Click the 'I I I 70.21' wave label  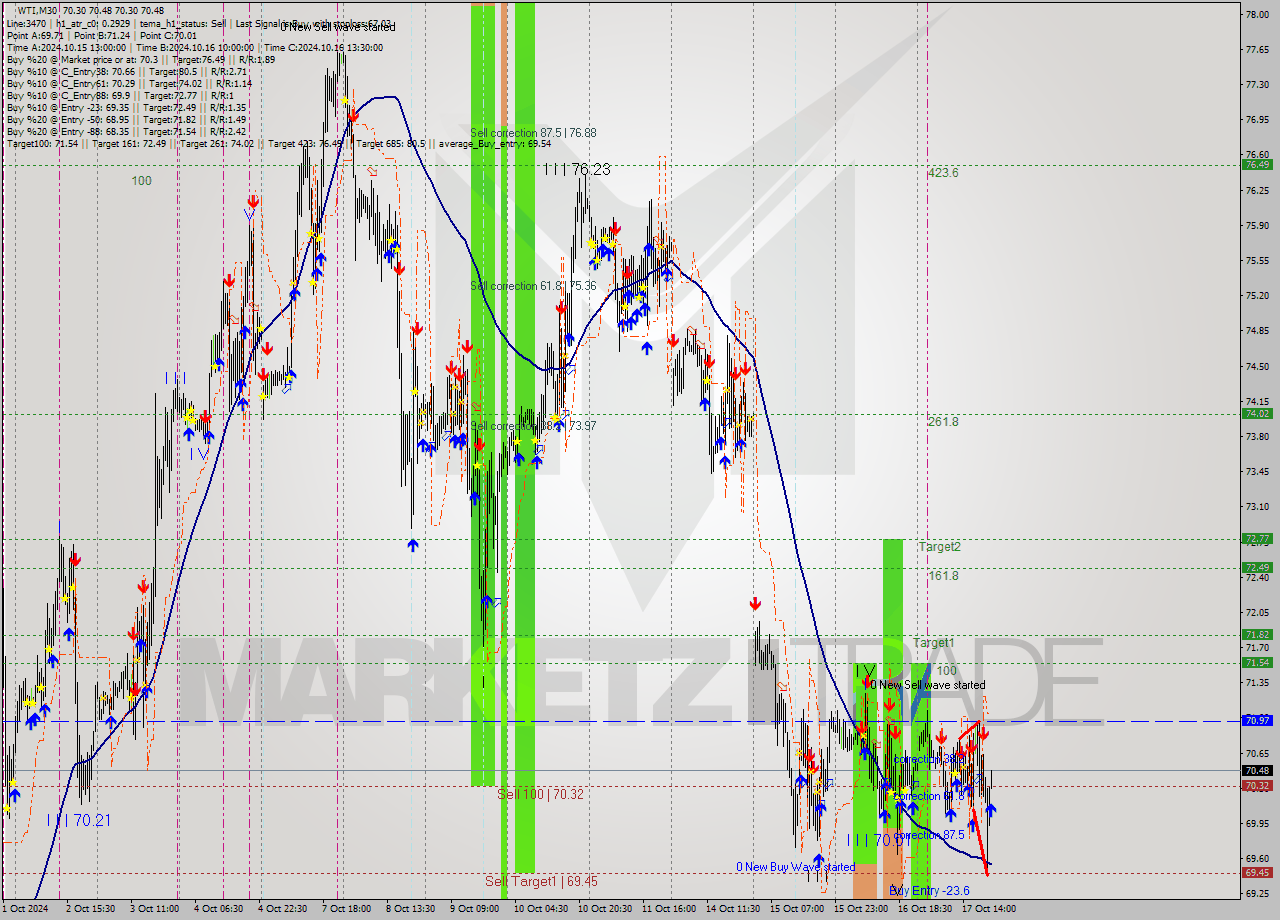click(x=78, y=820)
